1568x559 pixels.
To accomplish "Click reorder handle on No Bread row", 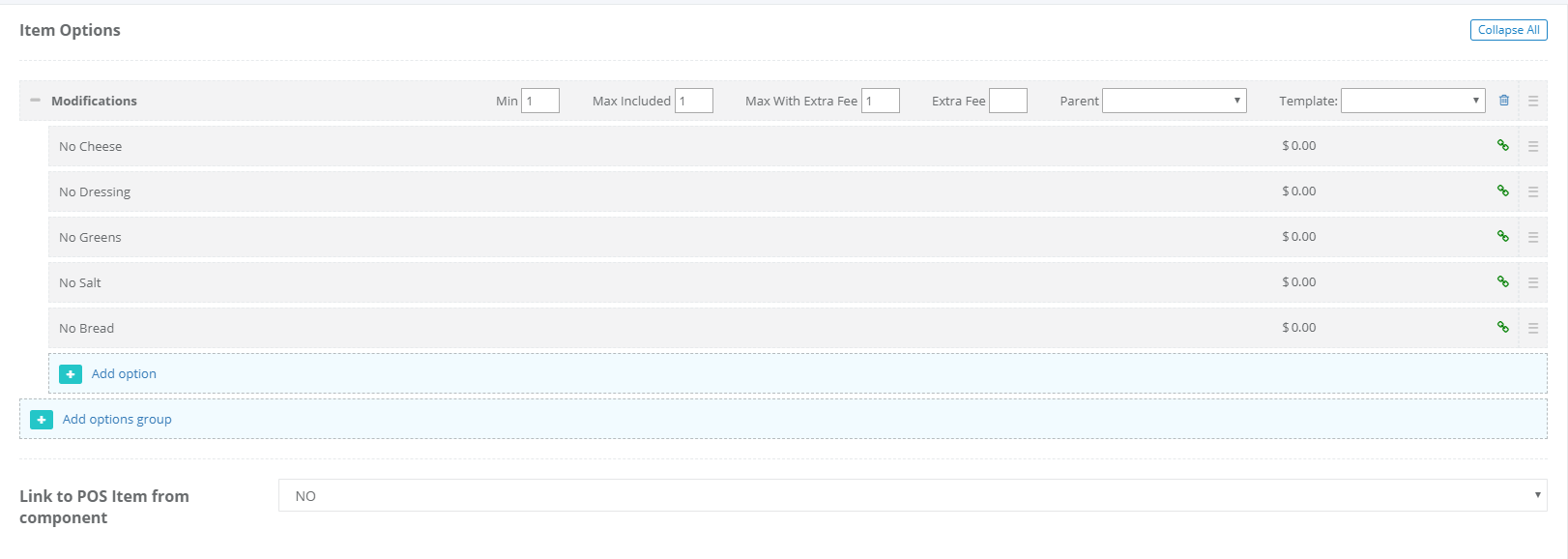I will click(1533, 328).
